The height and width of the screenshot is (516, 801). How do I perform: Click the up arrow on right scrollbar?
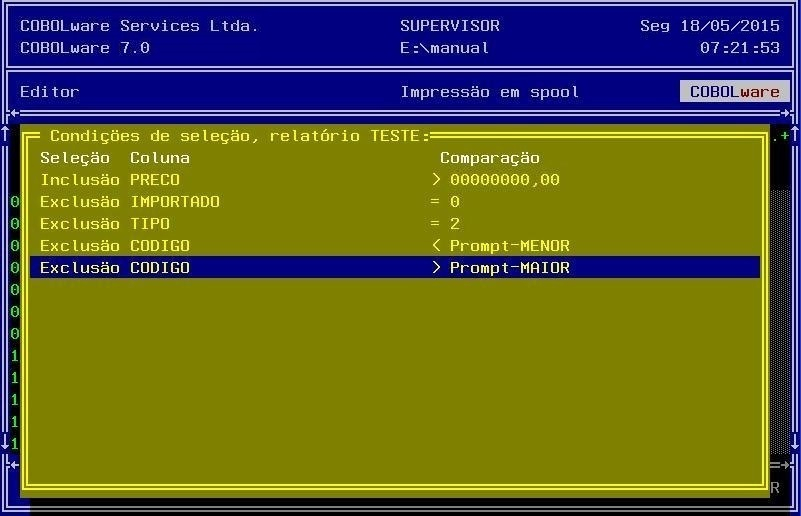pos(795,135)
